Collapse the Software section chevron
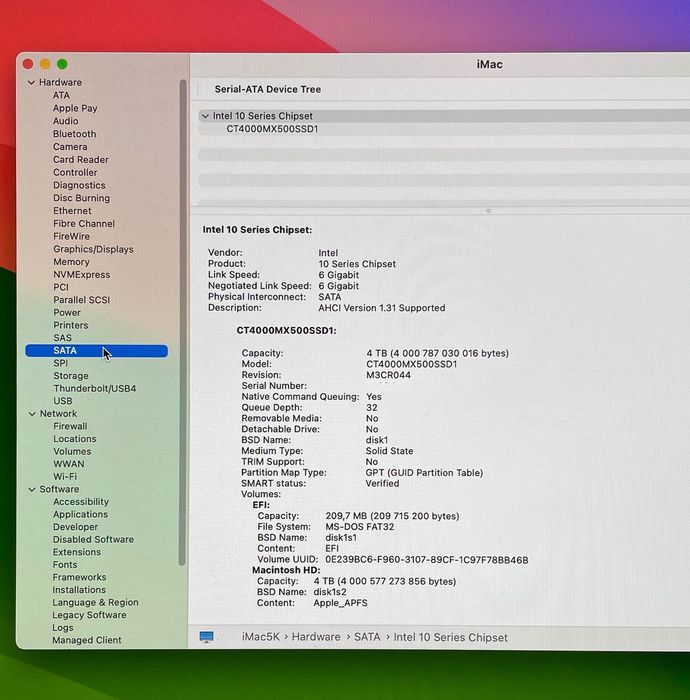The width and height of the screenshot is (690, 700). pos(32,489)
